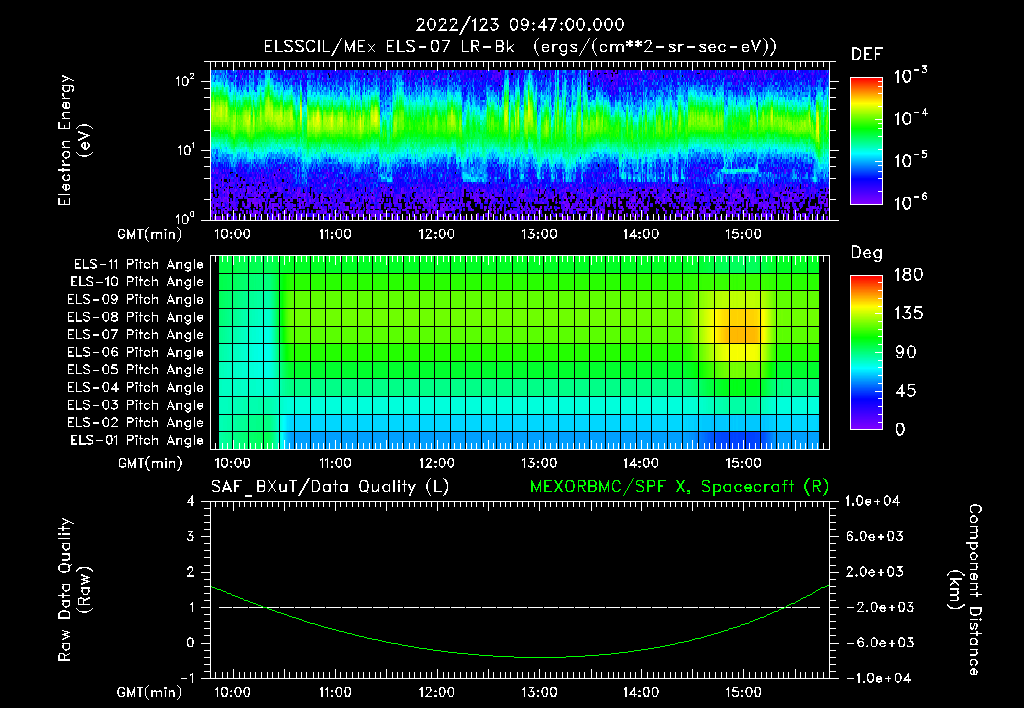Click 14:00 on the pitch angle time axis

[x=641, y=463]
